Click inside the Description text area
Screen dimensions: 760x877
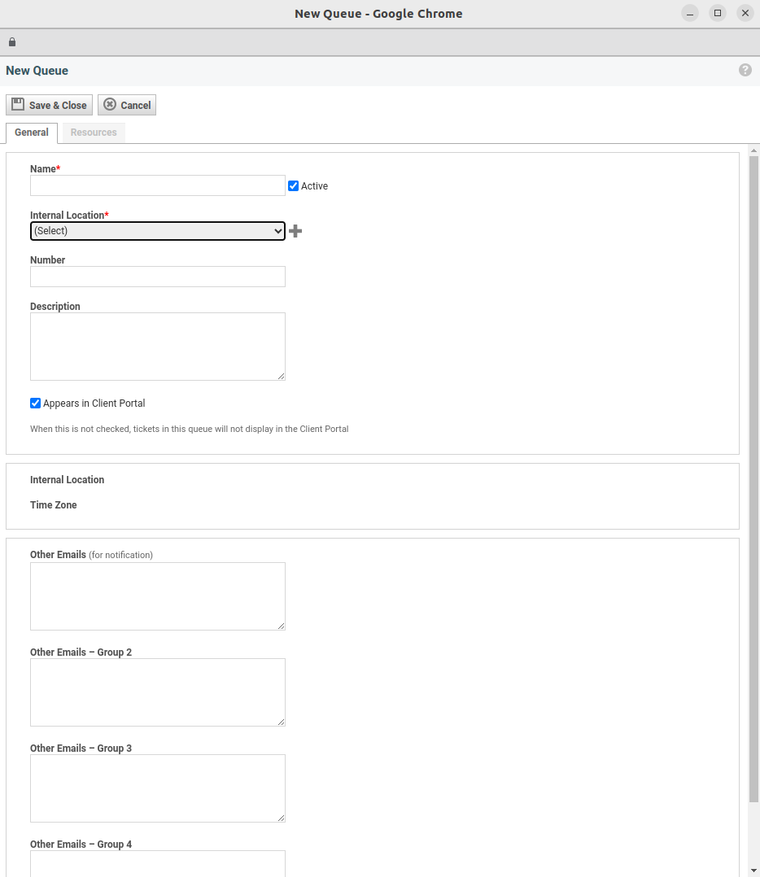click(x=158, y=346)
